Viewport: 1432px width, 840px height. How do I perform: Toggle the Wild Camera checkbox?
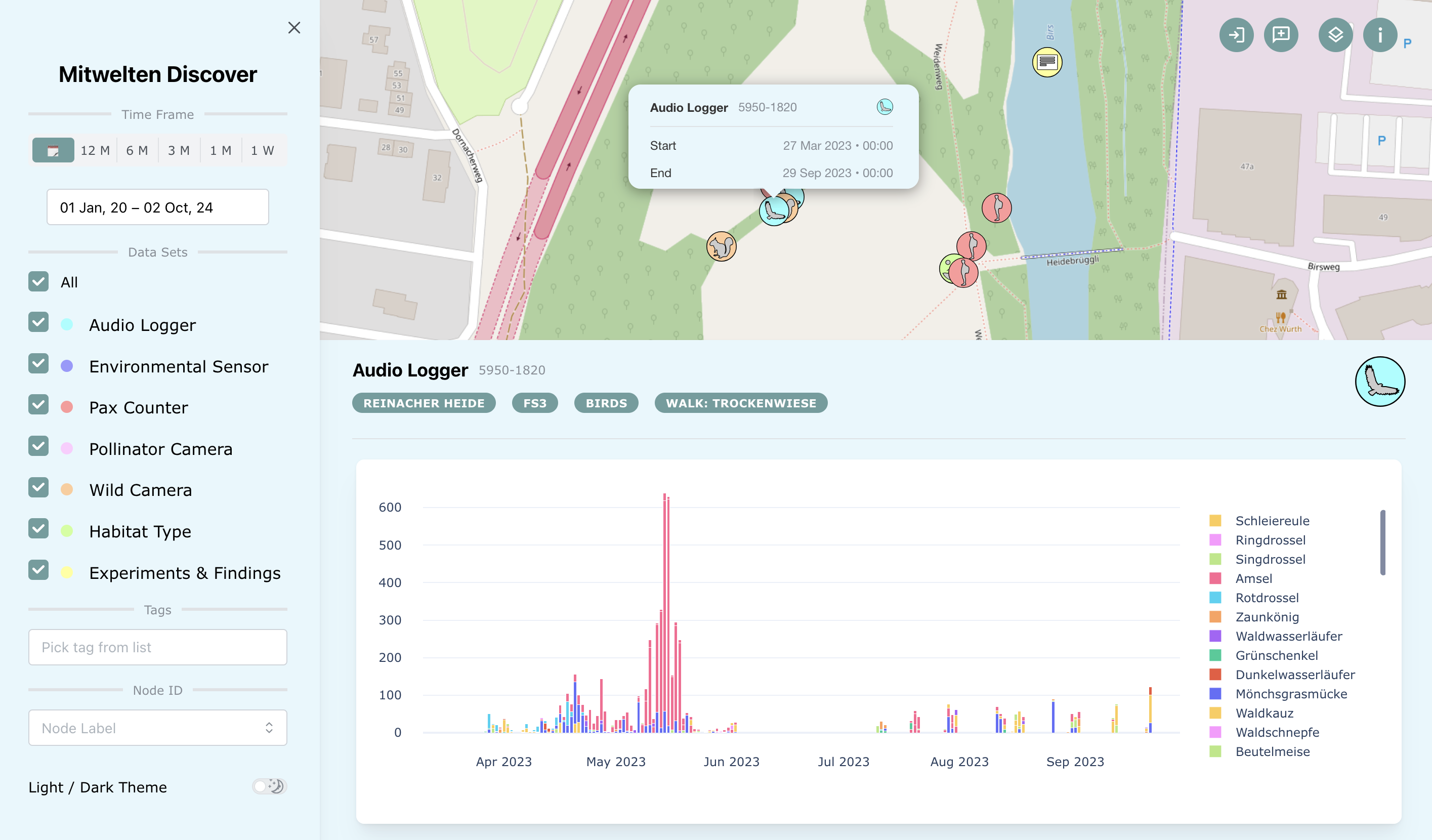point(38,488)
